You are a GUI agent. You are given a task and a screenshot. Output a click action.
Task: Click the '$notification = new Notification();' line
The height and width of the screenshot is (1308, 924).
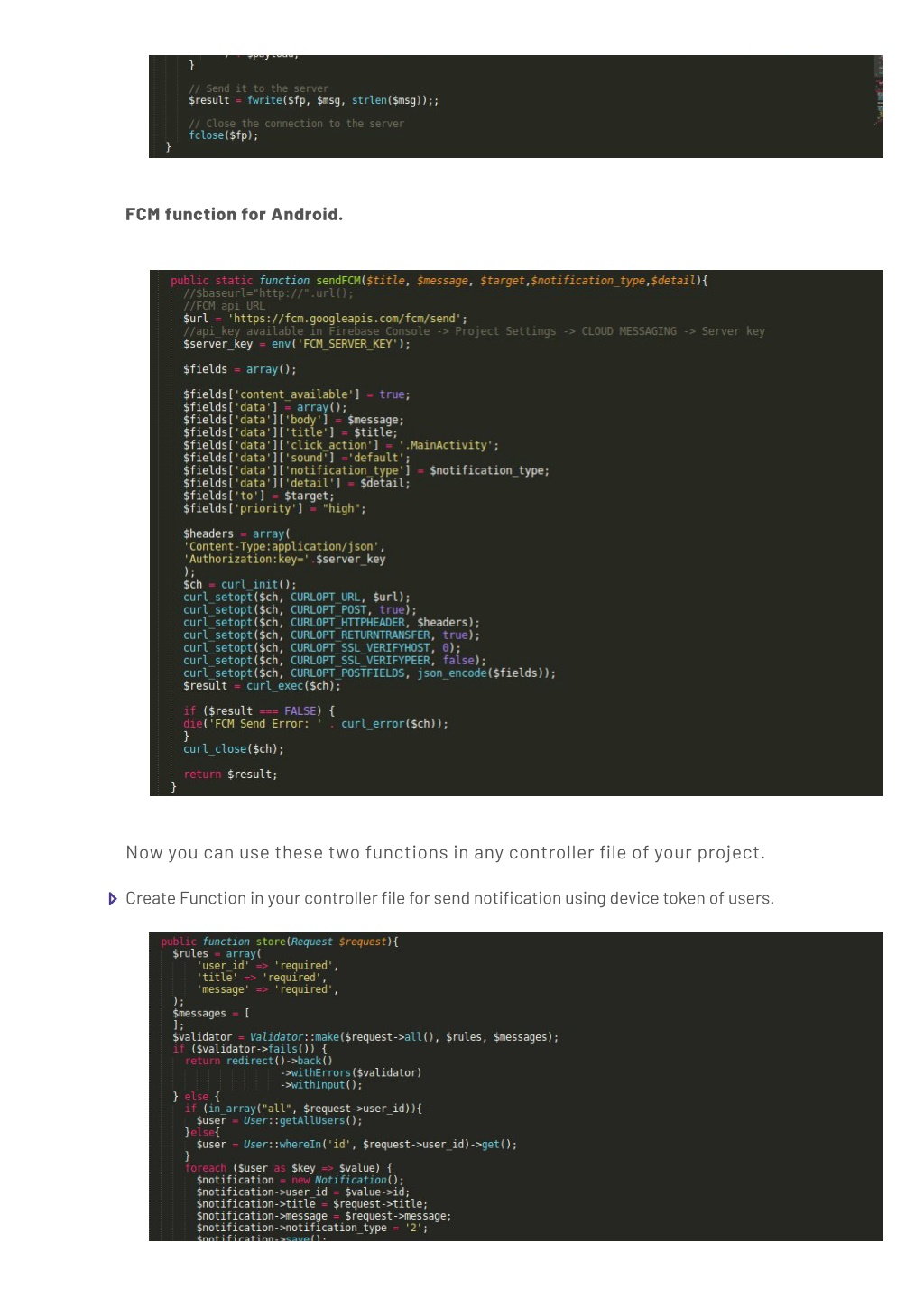click(300, 1180)
